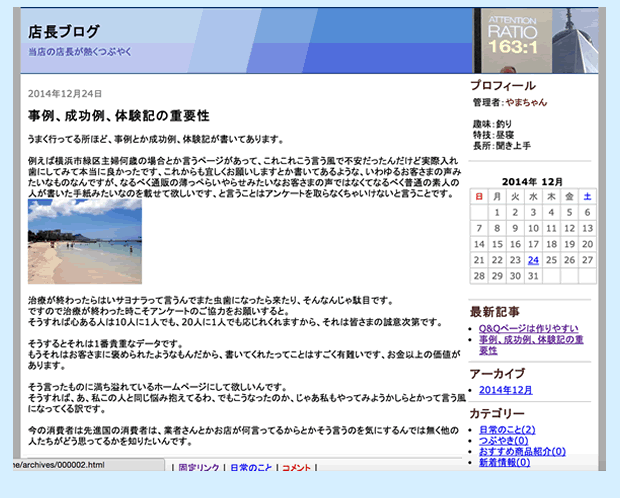
Task: Click the strength line 長所:聞き上手
Action: click(502, 146)
